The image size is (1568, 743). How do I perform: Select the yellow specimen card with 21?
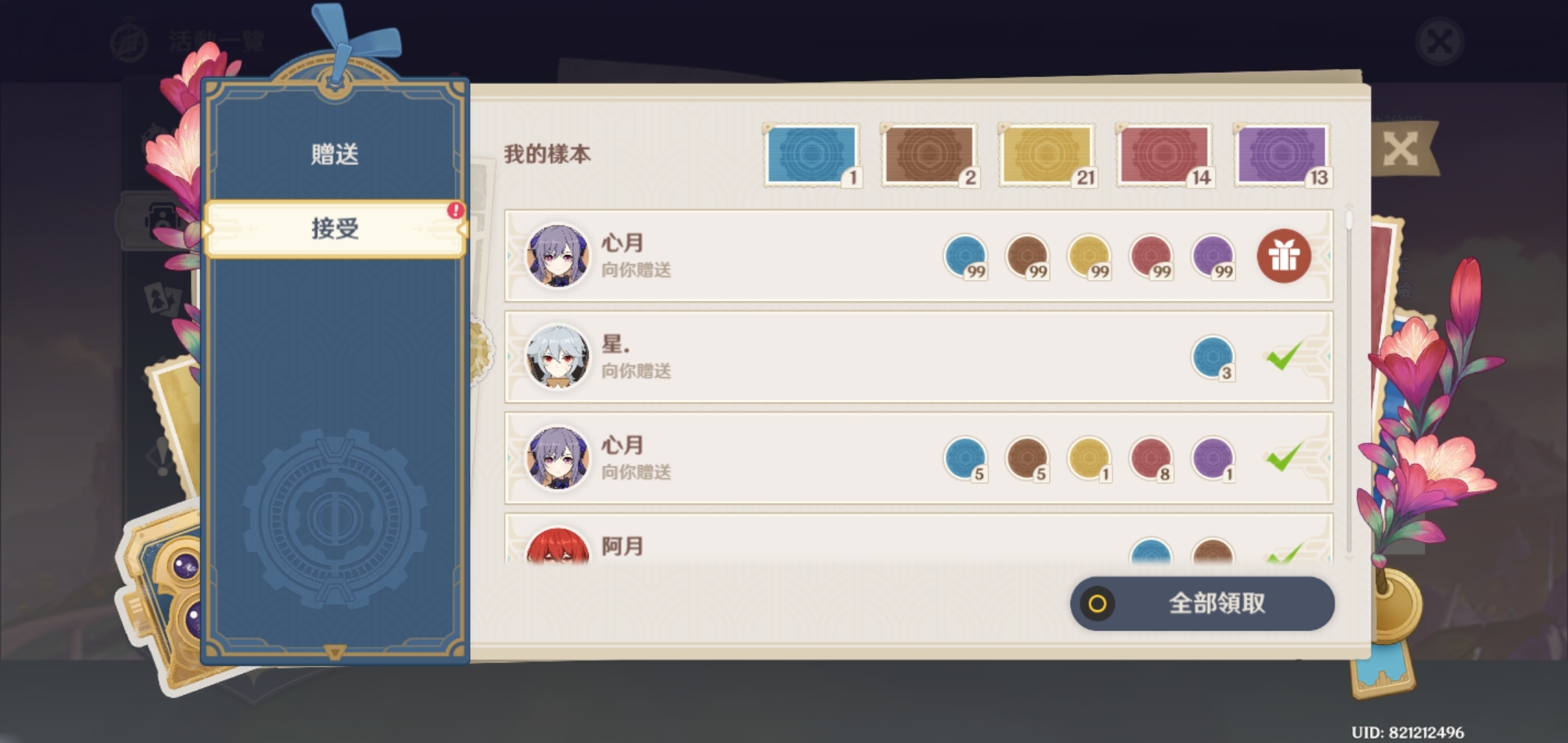pyautogui.click(x=1047, y=155)
